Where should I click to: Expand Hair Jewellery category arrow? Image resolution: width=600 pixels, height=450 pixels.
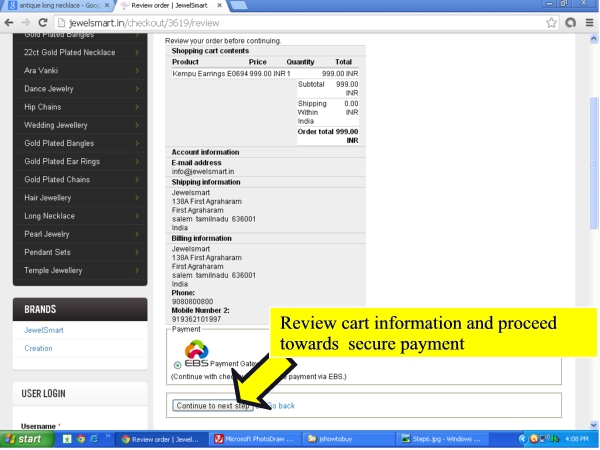click(137, 198)
